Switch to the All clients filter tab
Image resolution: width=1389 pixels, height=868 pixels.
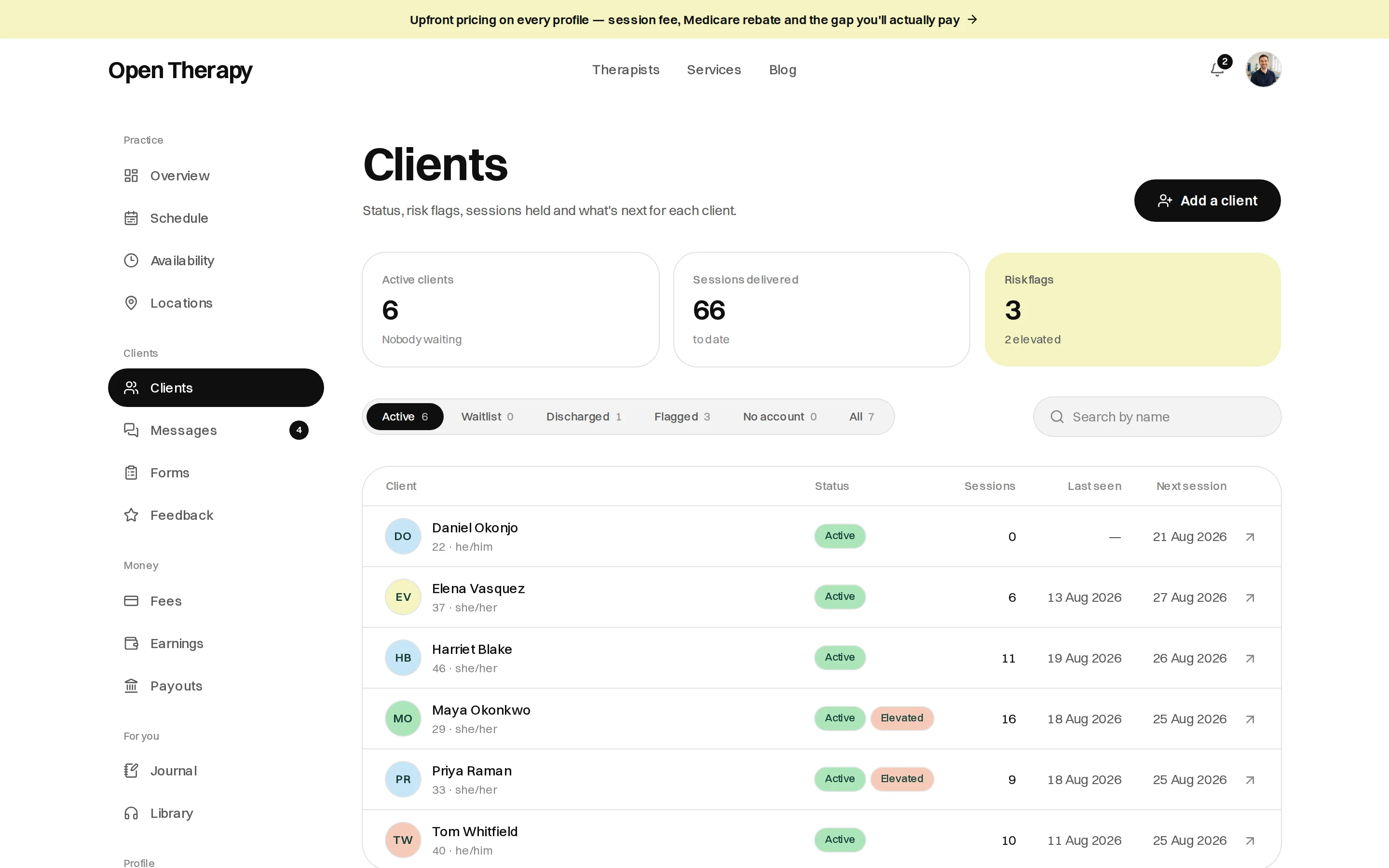861,417
